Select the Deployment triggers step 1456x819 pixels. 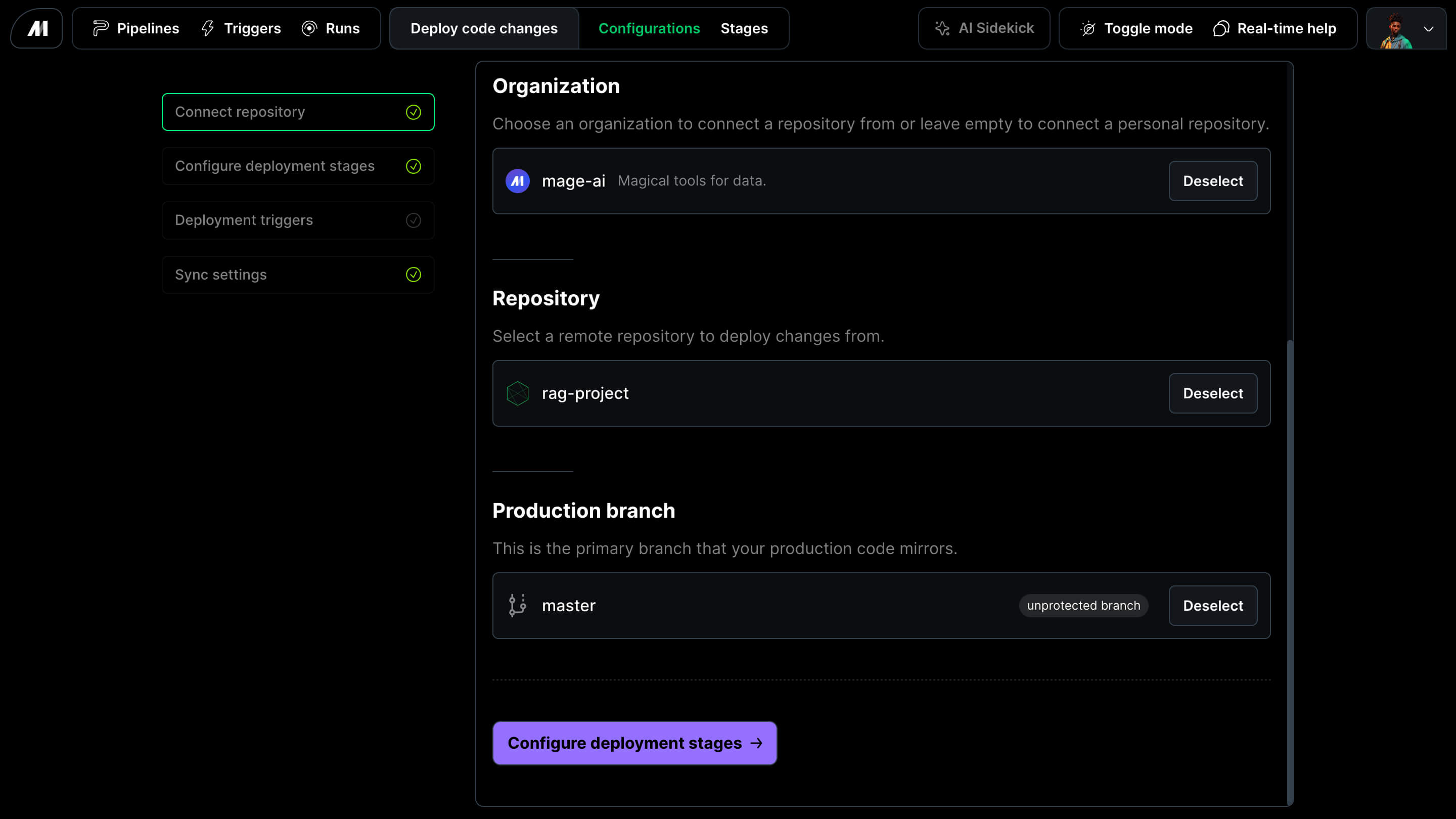click(x=298, y=220)
